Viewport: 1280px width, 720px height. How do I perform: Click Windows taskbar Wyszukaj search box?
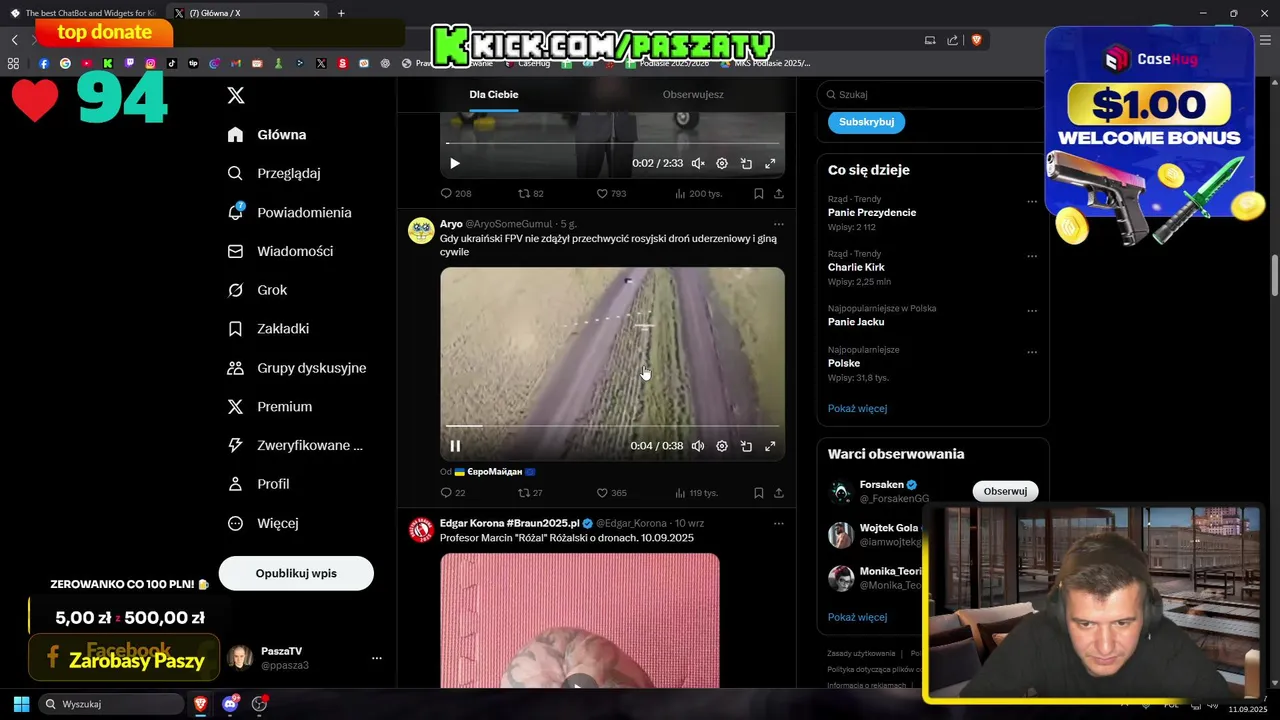(111, 704)
